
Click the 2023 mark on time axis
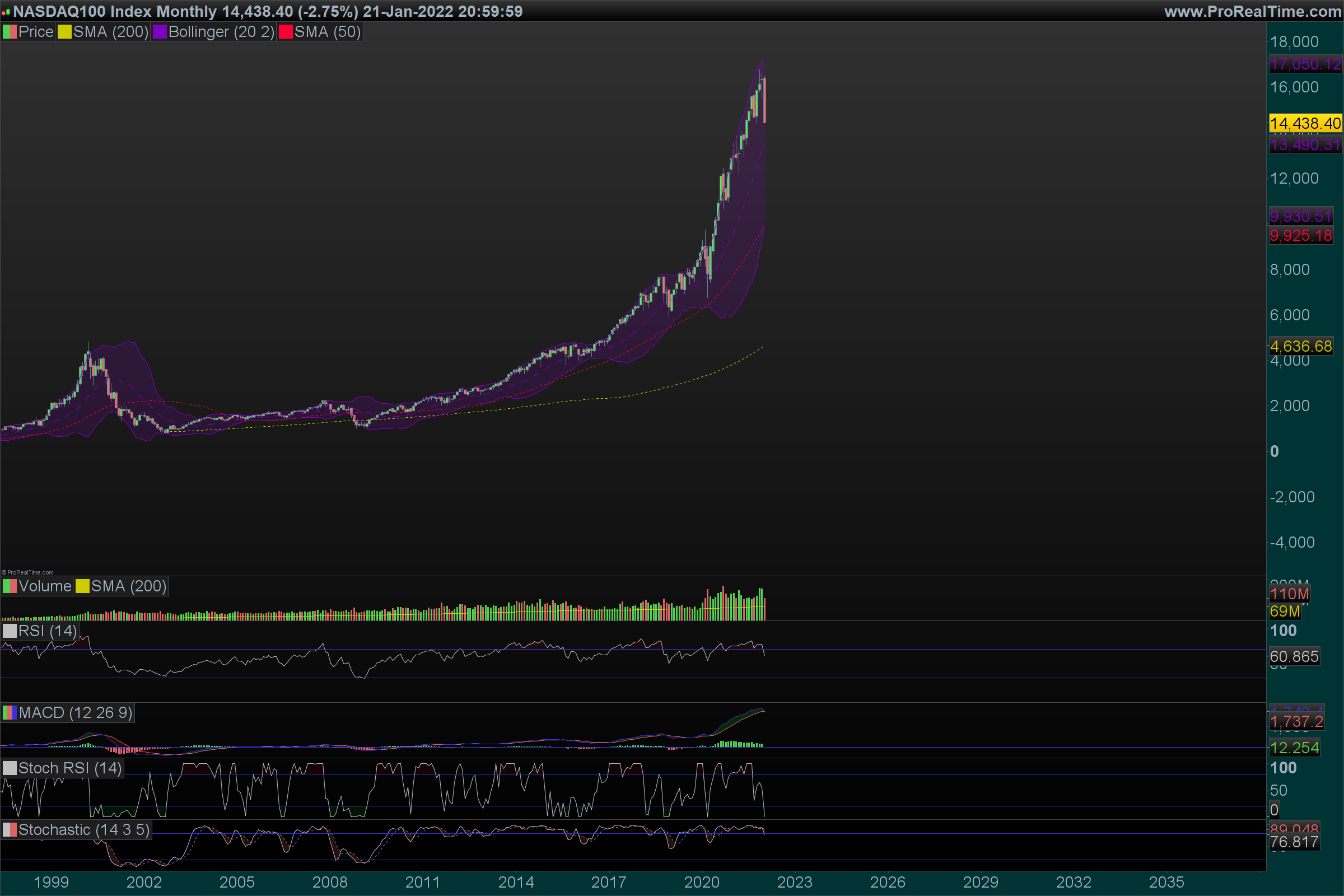(x=794, y=881)
